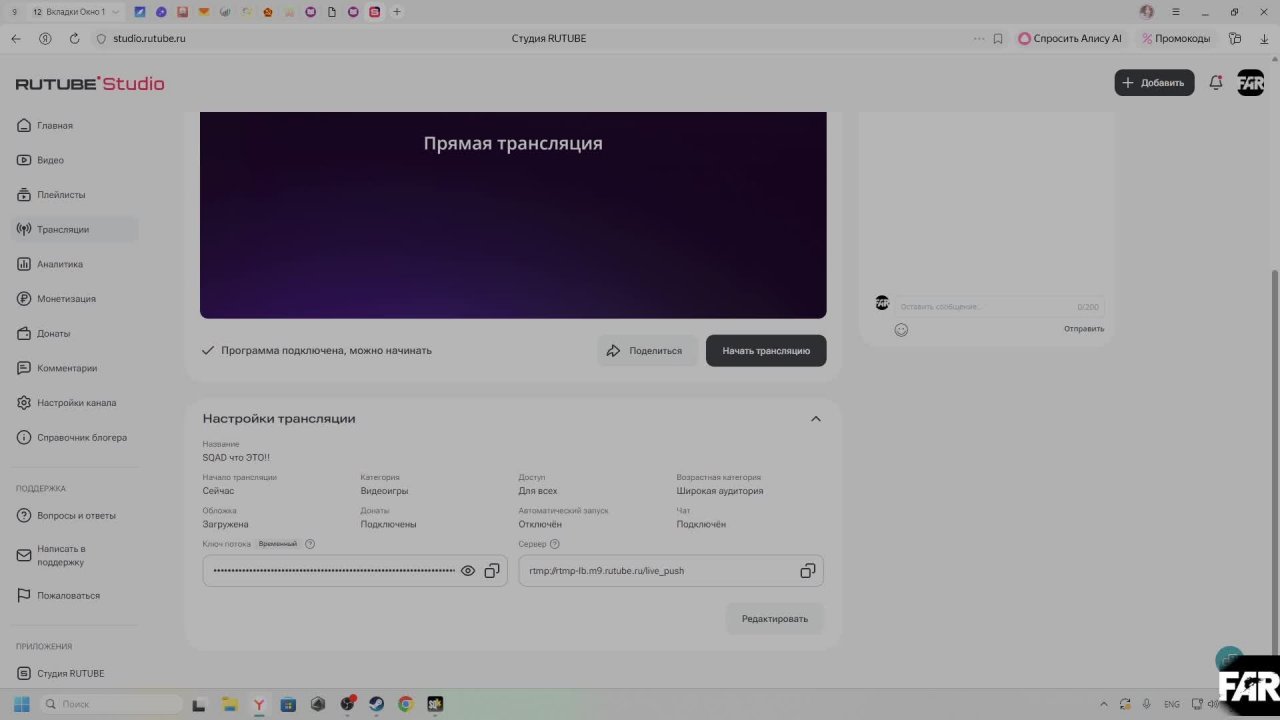Open Steam from the taskbar

pyautogui.click(x=377, y=704)
